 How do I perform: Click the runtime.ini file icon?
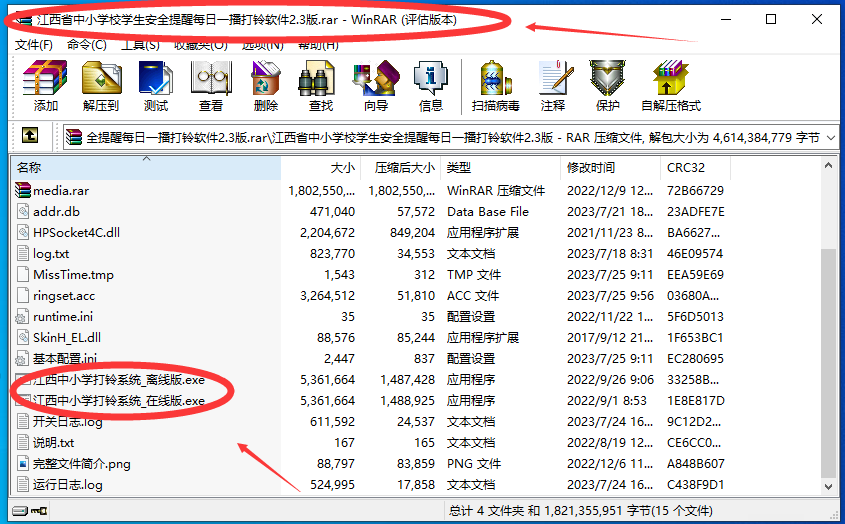[x=23, y=316]
